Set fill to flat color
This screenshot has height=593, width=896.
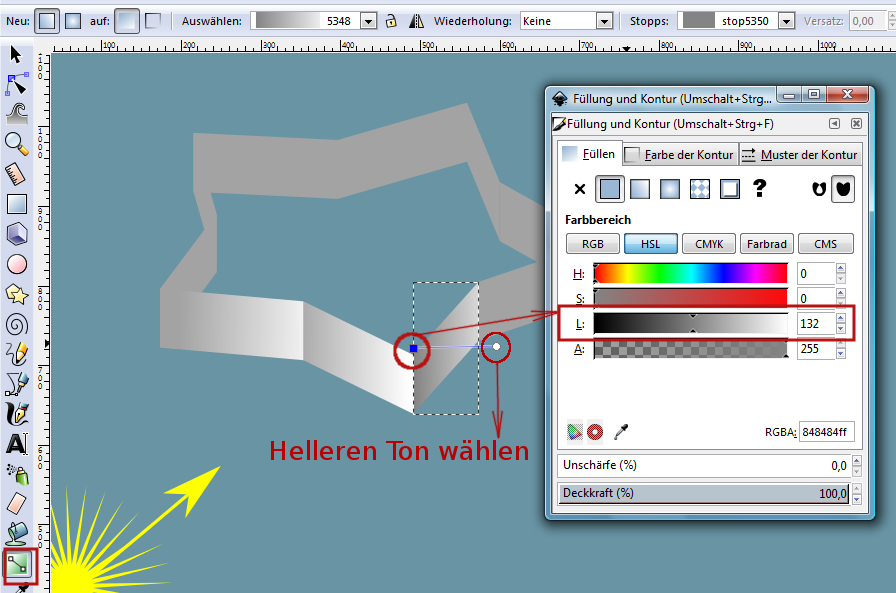tap(609, 189)
